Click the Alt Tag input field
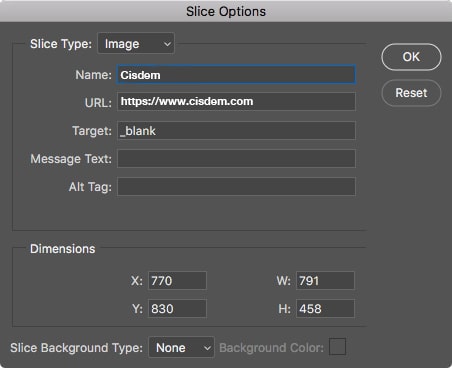452x368 pixels. [236, 186]
